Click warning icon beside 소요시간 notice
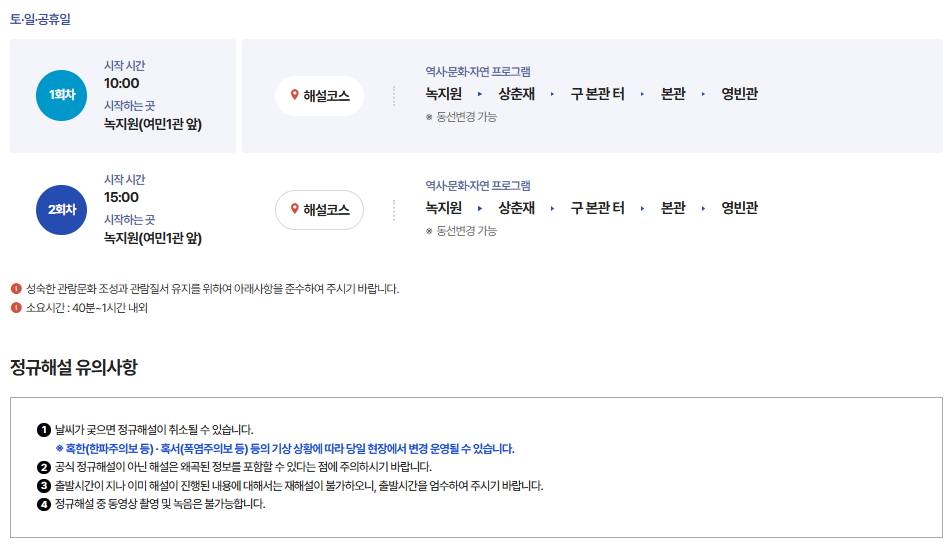The image size is (949, 548). 16,308
